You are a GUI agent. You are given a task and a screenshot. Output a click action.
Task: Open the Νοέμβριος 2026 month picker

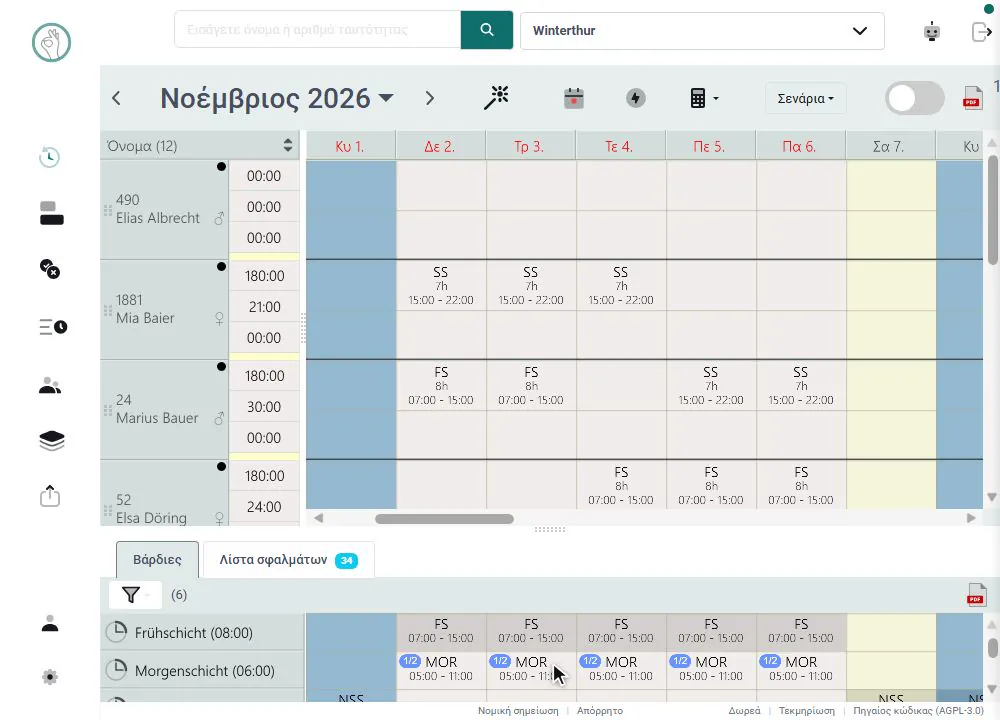[276, 98]
